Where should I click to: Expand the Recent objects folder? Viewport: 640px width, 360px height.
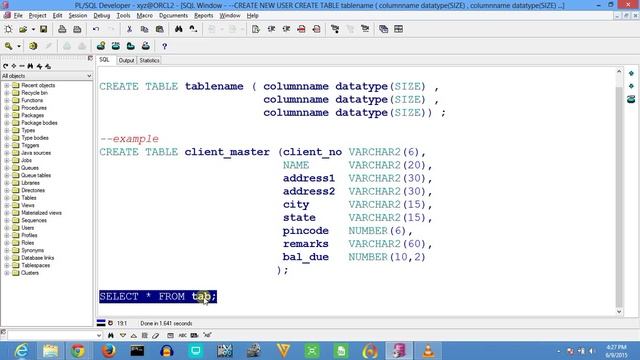7,85
